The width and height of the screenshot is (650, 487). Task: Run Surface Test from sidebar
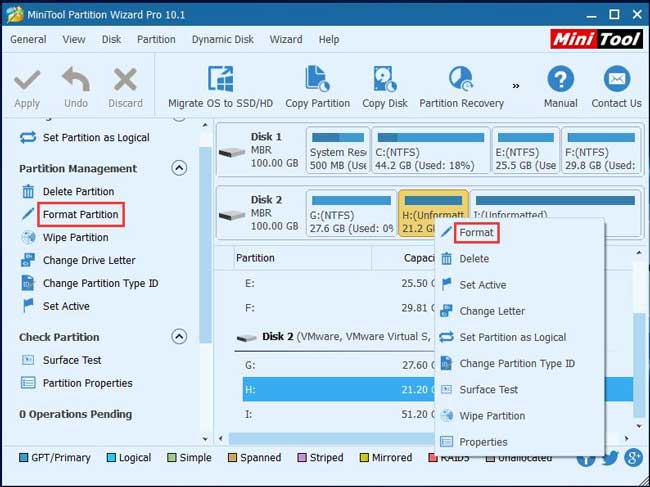[x=72, y=360]
